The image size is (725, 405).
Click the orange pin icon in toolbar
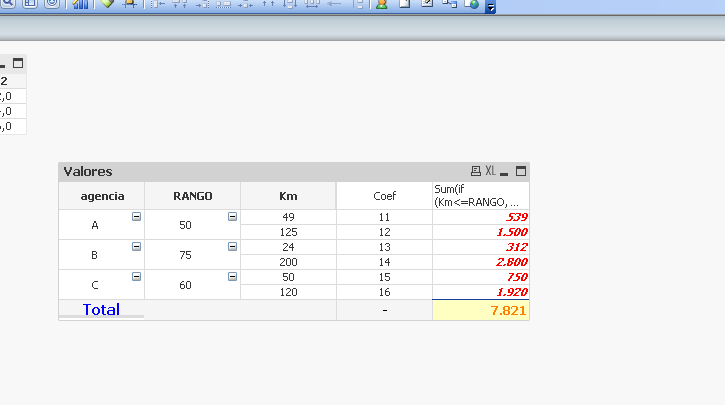tap(129, 4)
